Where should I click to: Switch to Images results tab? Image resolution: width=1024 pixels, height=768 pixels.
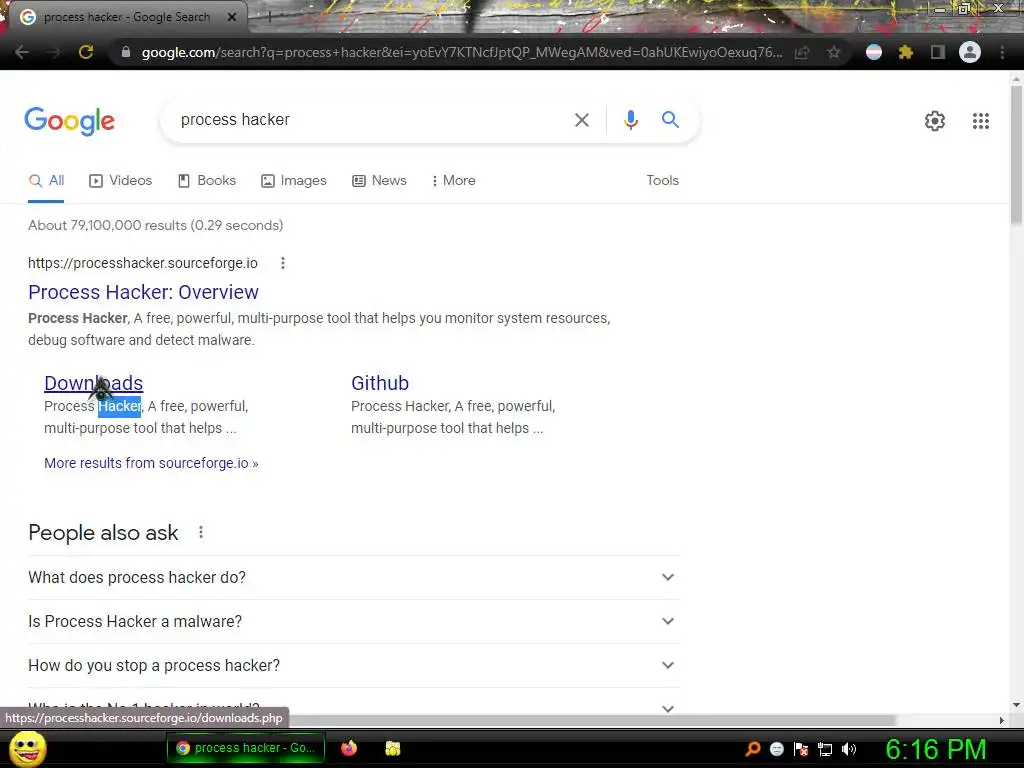(x=294, y=180)
